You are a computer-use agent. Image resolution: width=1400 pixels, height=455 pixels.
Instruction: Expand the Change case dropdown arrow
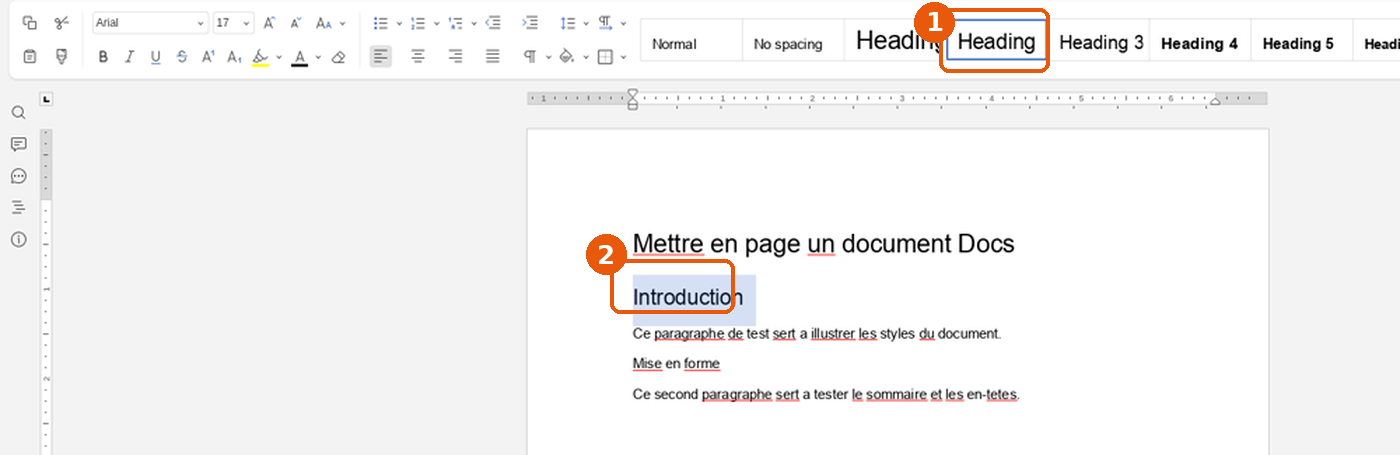343,23
